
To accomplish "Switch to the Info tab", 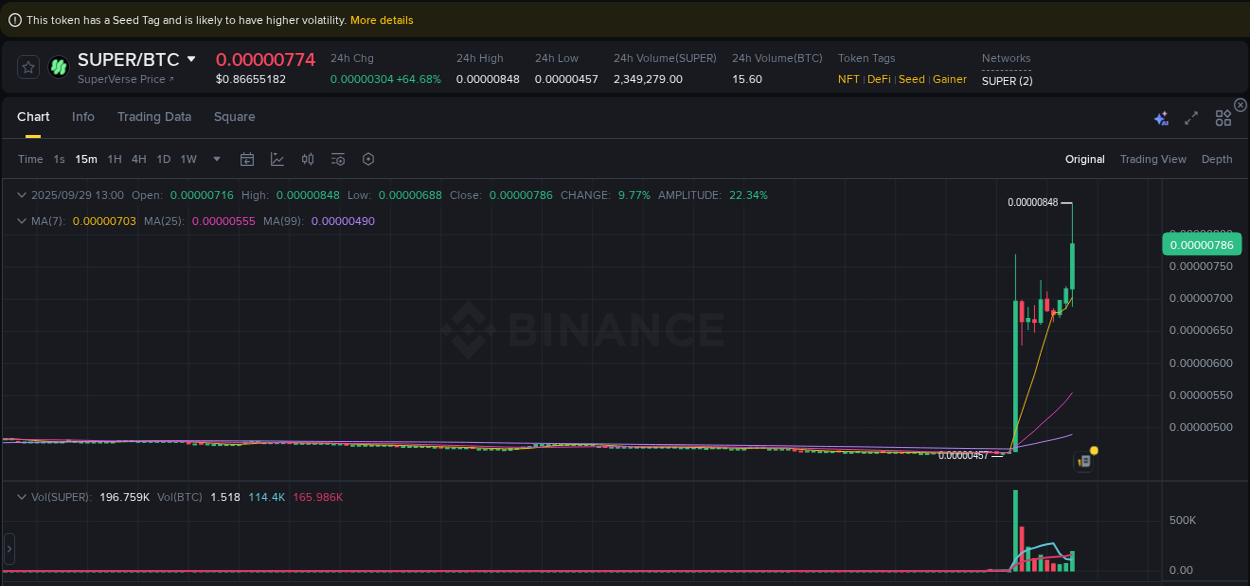I will (83, 117).
